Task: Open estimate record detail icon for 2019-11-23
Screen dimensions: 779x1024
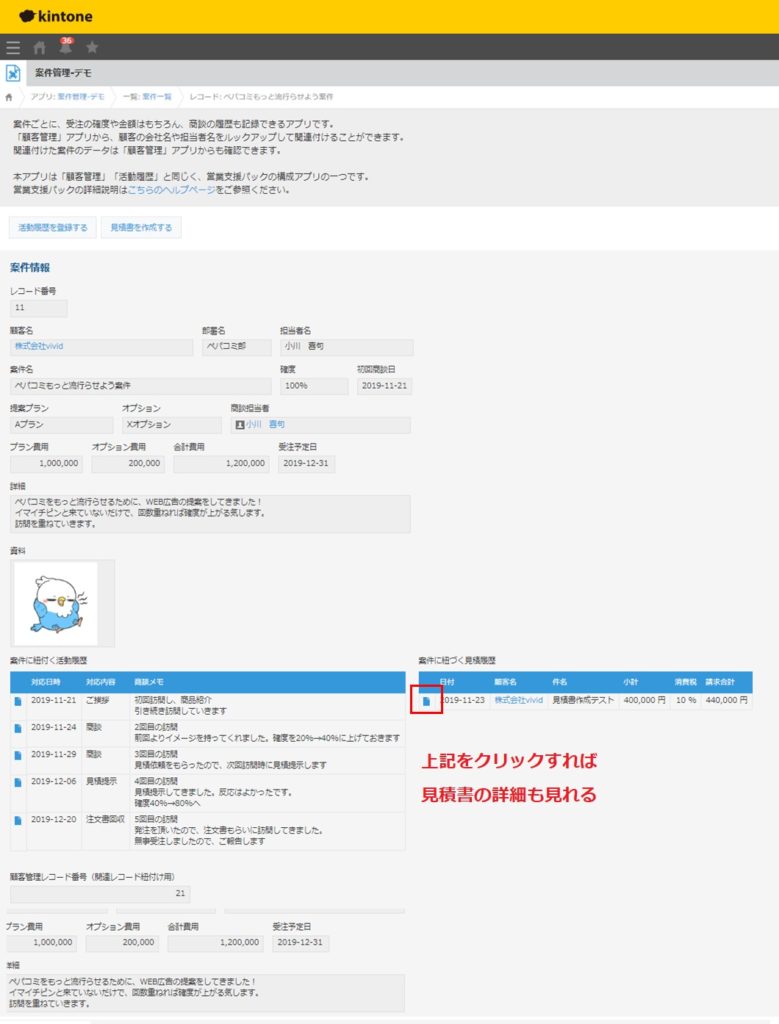Action: click(426, 701)
